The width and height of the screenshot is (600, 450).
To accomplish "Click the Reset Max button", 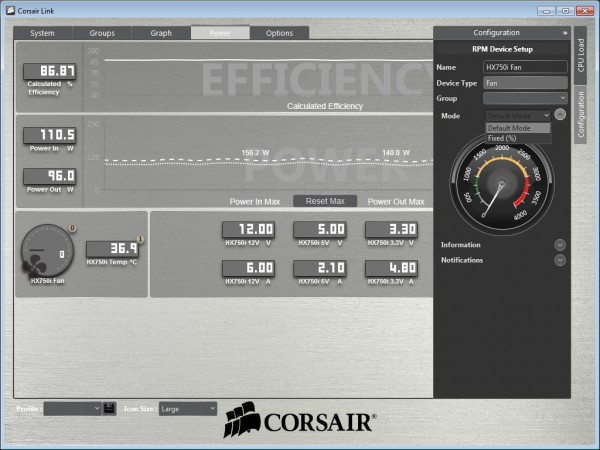I will click(325, 201).
